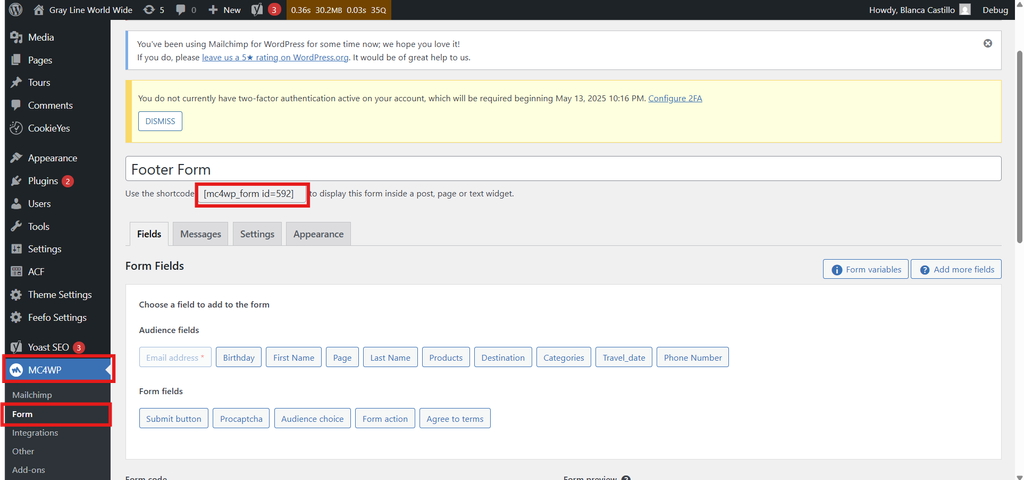
Task: Click the user avatar beside Blanca Castillo
Action: [965, 10]
